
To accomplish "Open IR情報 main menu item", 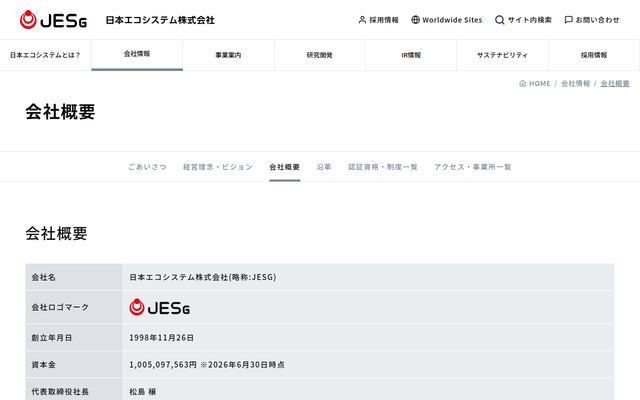I will [411, 55].
